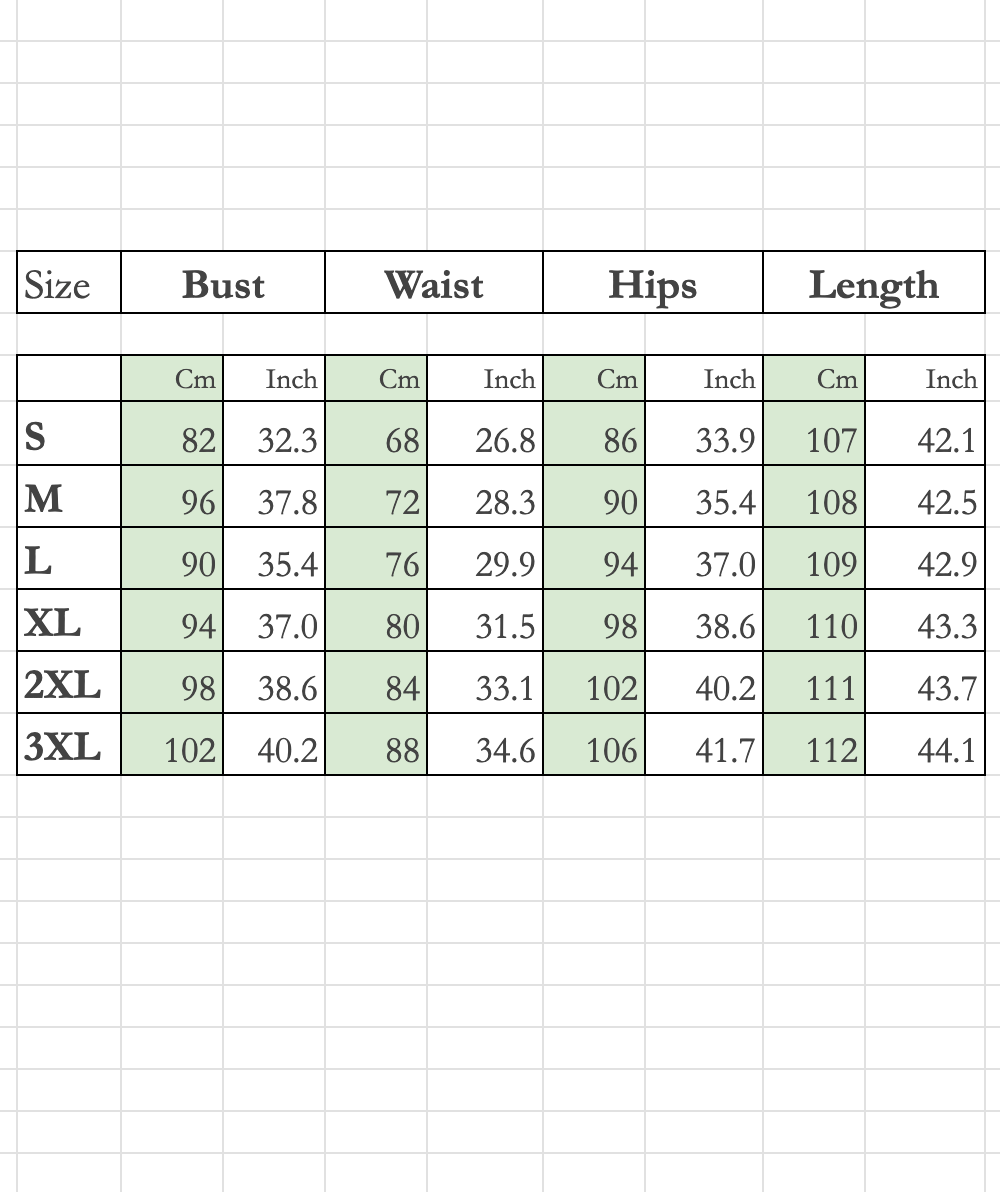1000x1192 pixels.
Task: Click the Bust header cell
Action: 223,284
